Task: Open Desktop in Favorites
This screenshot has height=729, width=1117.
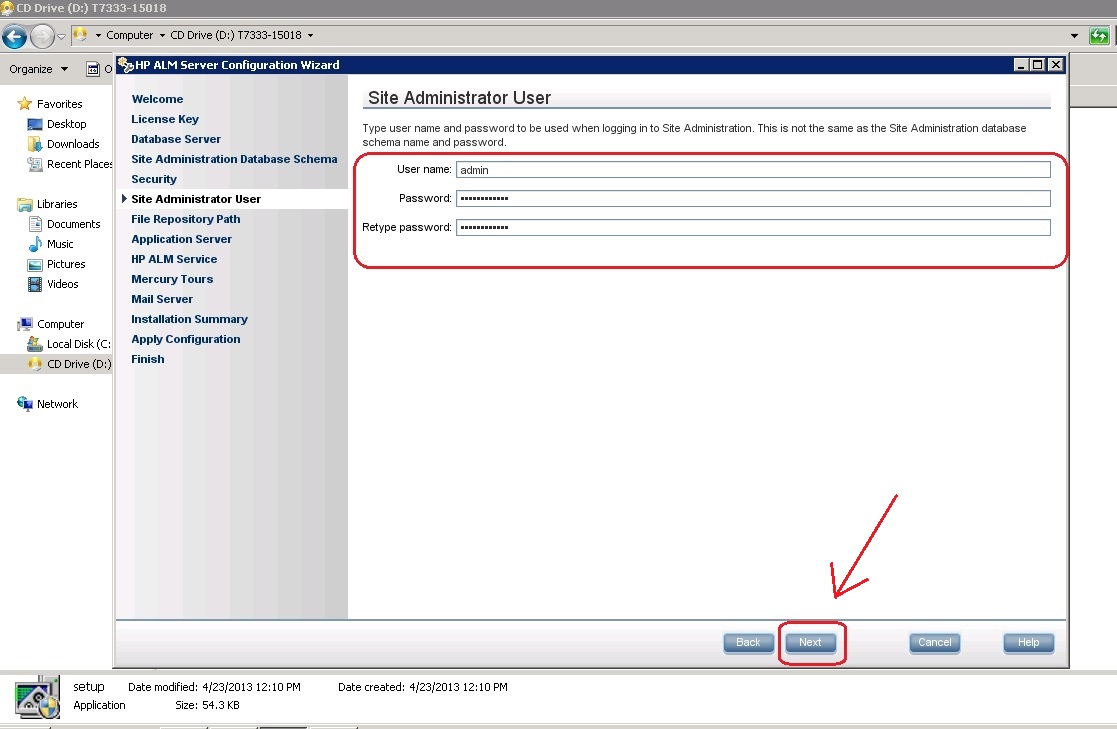Action: tap(66, 124)
